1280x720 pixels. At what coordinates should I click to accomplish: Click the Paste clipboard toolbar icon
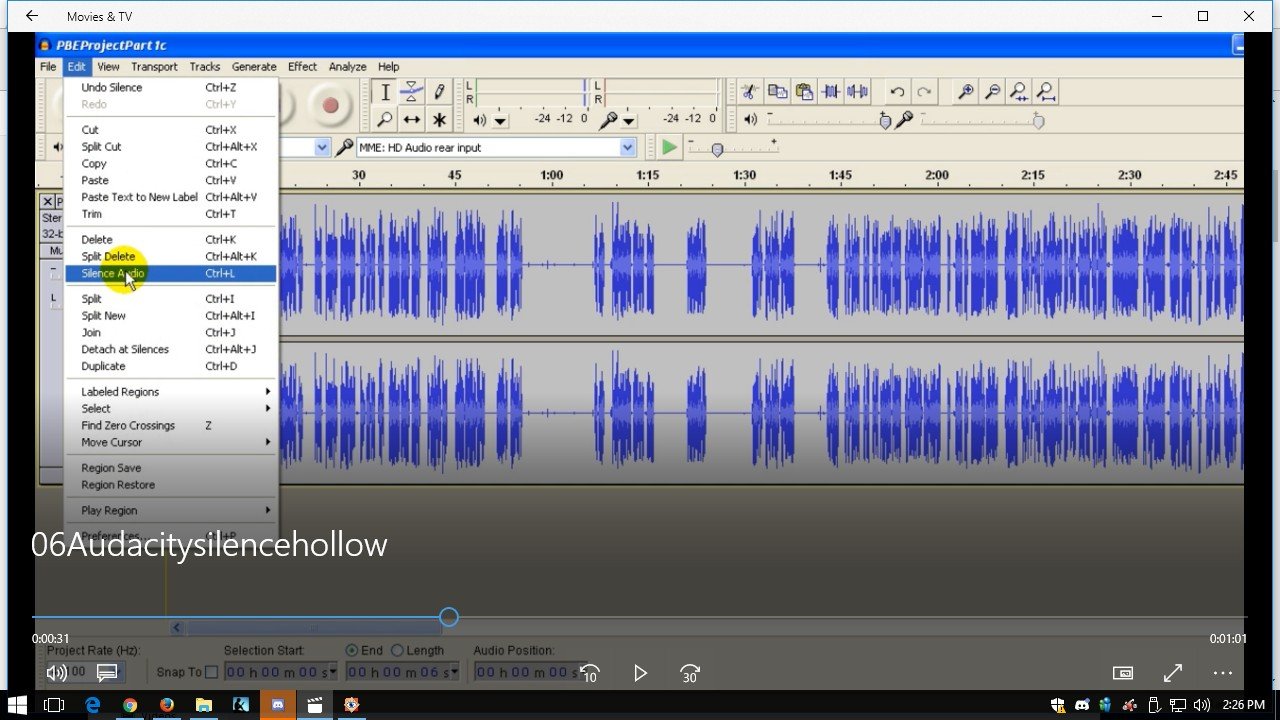(804, 92)
